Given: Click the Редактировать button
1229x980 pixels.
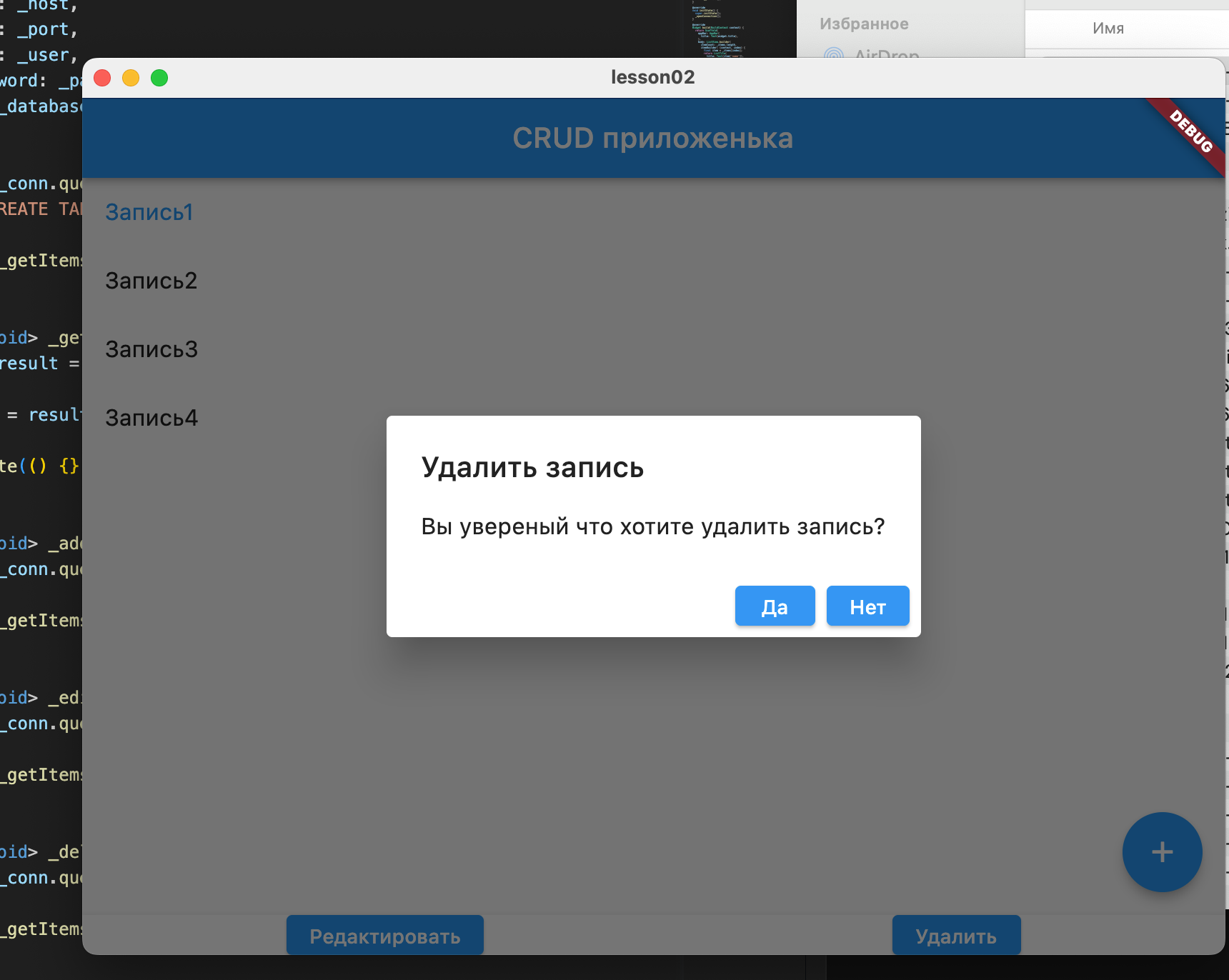Looking at the screenshot, I should coord(385,936).
